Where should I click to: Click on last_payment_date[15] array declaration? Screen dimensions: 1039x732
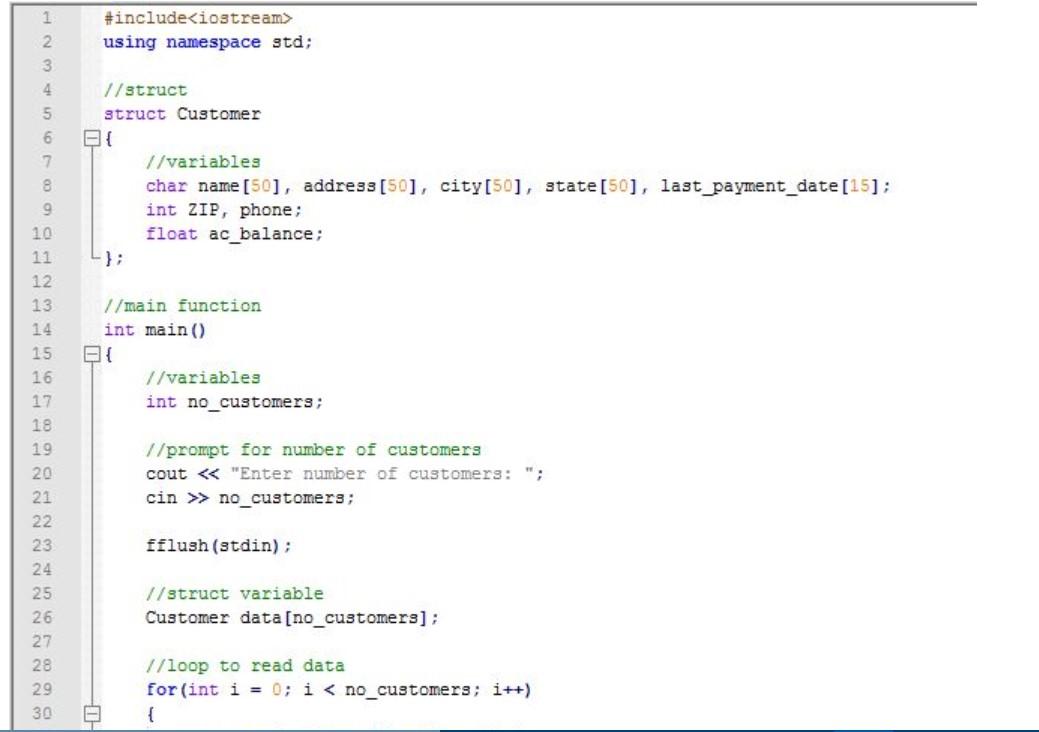(771, 186)
